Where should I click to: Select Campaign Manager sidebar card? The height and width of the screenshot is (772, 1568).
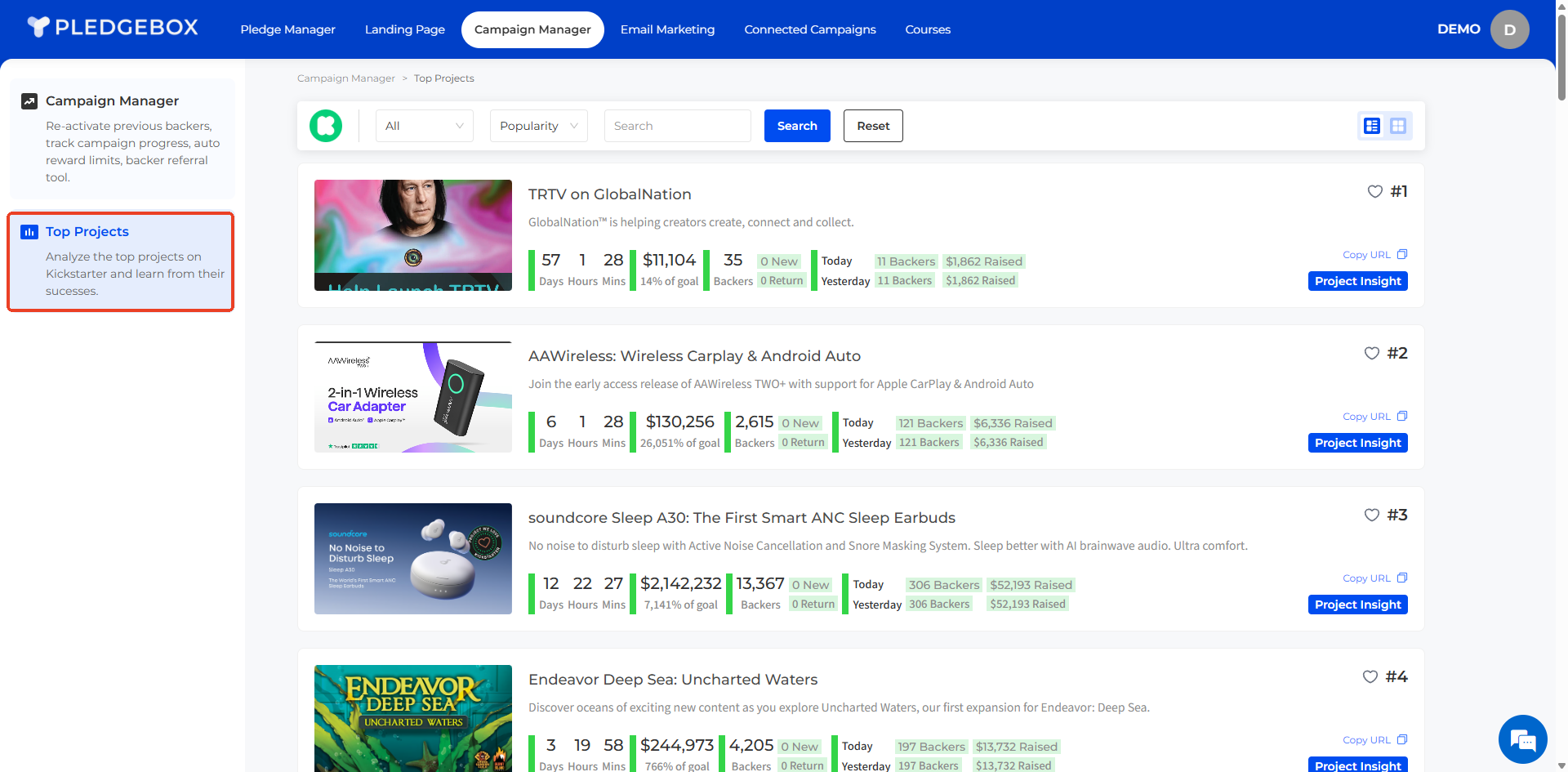(121, 139)
